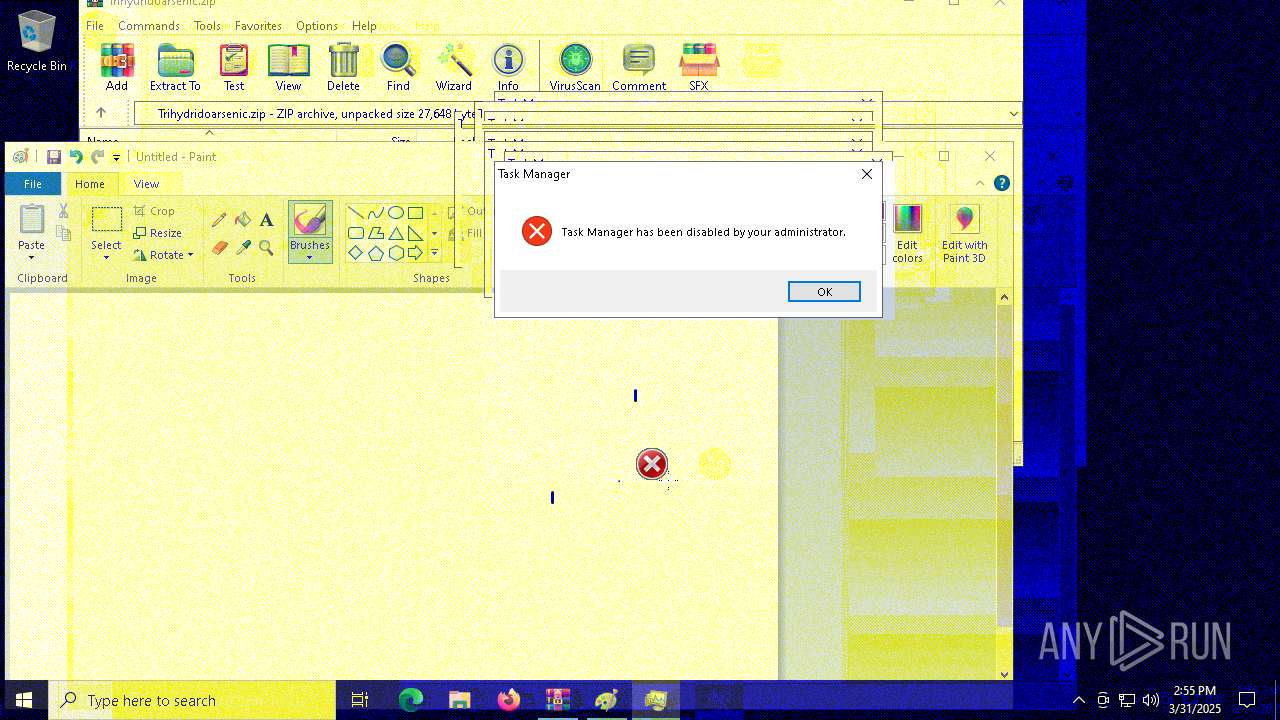The image size is (1280, 720).
Task: Expand WinRAR address bar dropdown
Action: click(x=1013, y=114)
